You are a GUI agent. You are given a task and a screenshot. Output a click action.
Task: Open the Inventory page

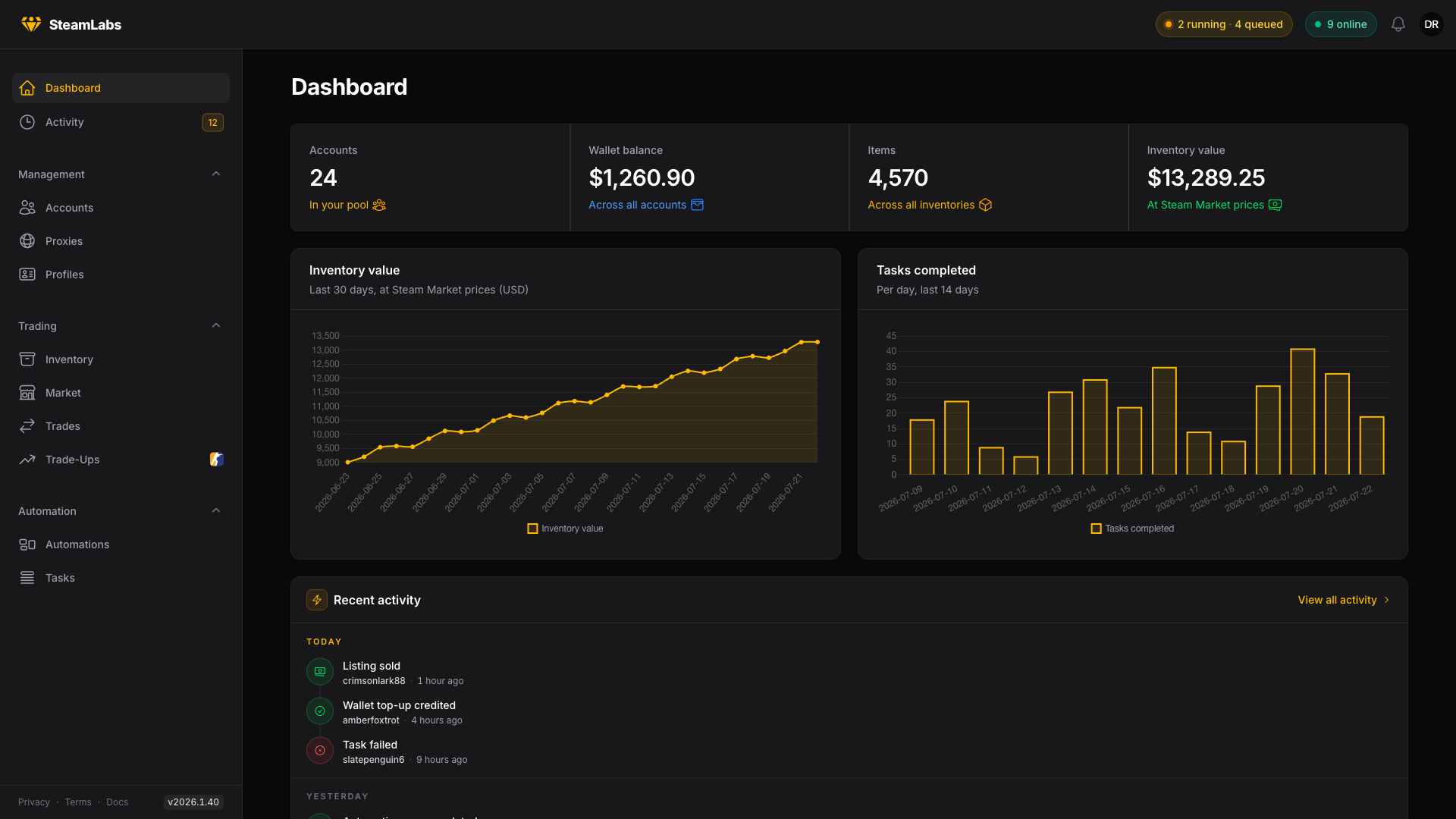point(121,359)
